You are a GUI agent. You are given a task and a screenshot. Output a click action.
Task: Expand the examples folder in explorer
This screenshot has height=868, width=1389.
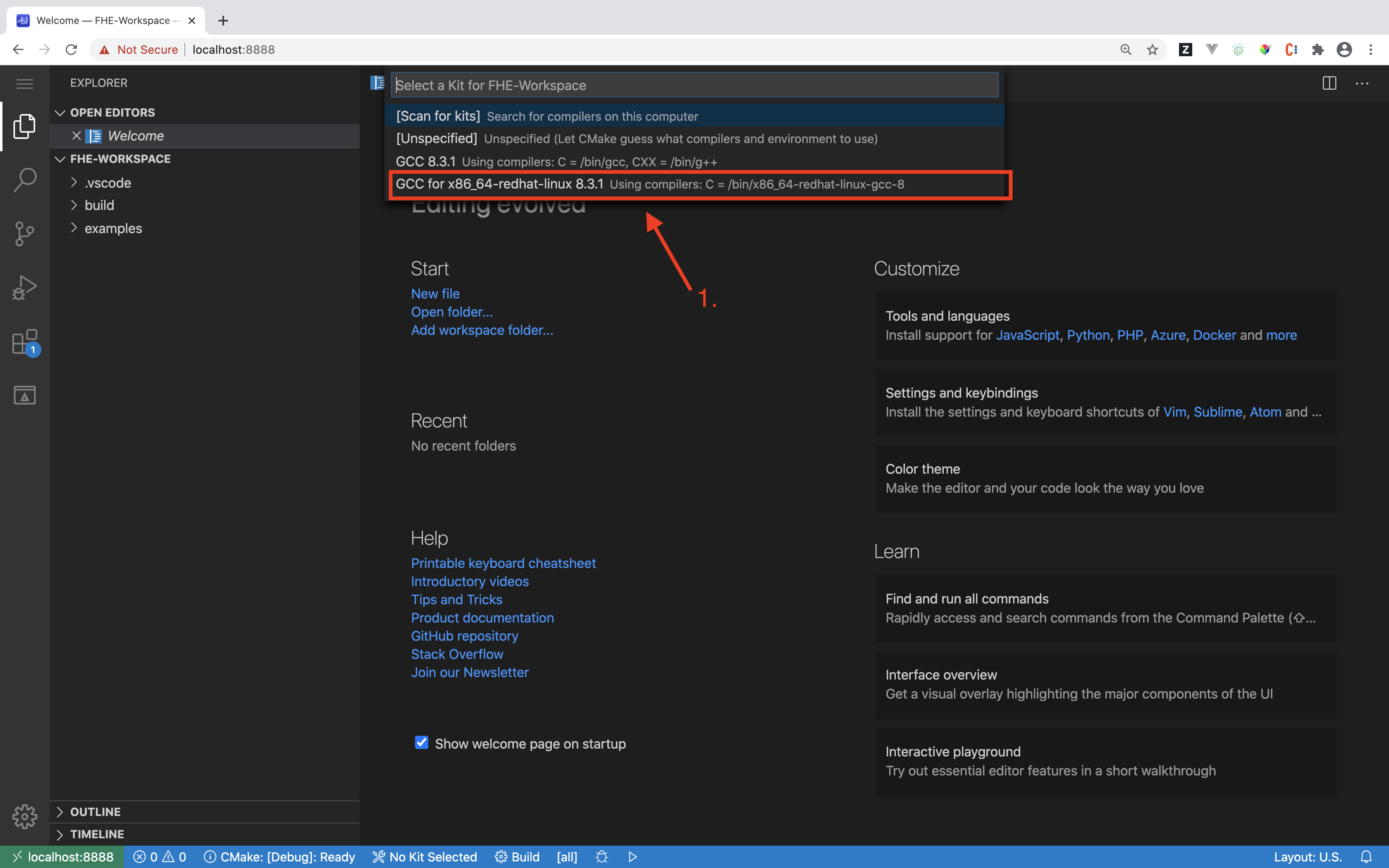click(x=113, y=228)
